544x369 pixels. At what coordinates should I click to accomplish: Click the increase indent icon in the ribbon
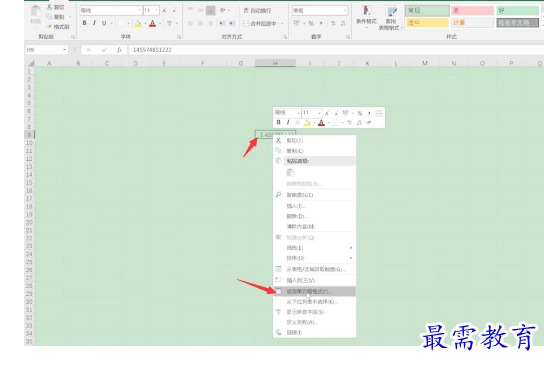(x=232, y=23)
